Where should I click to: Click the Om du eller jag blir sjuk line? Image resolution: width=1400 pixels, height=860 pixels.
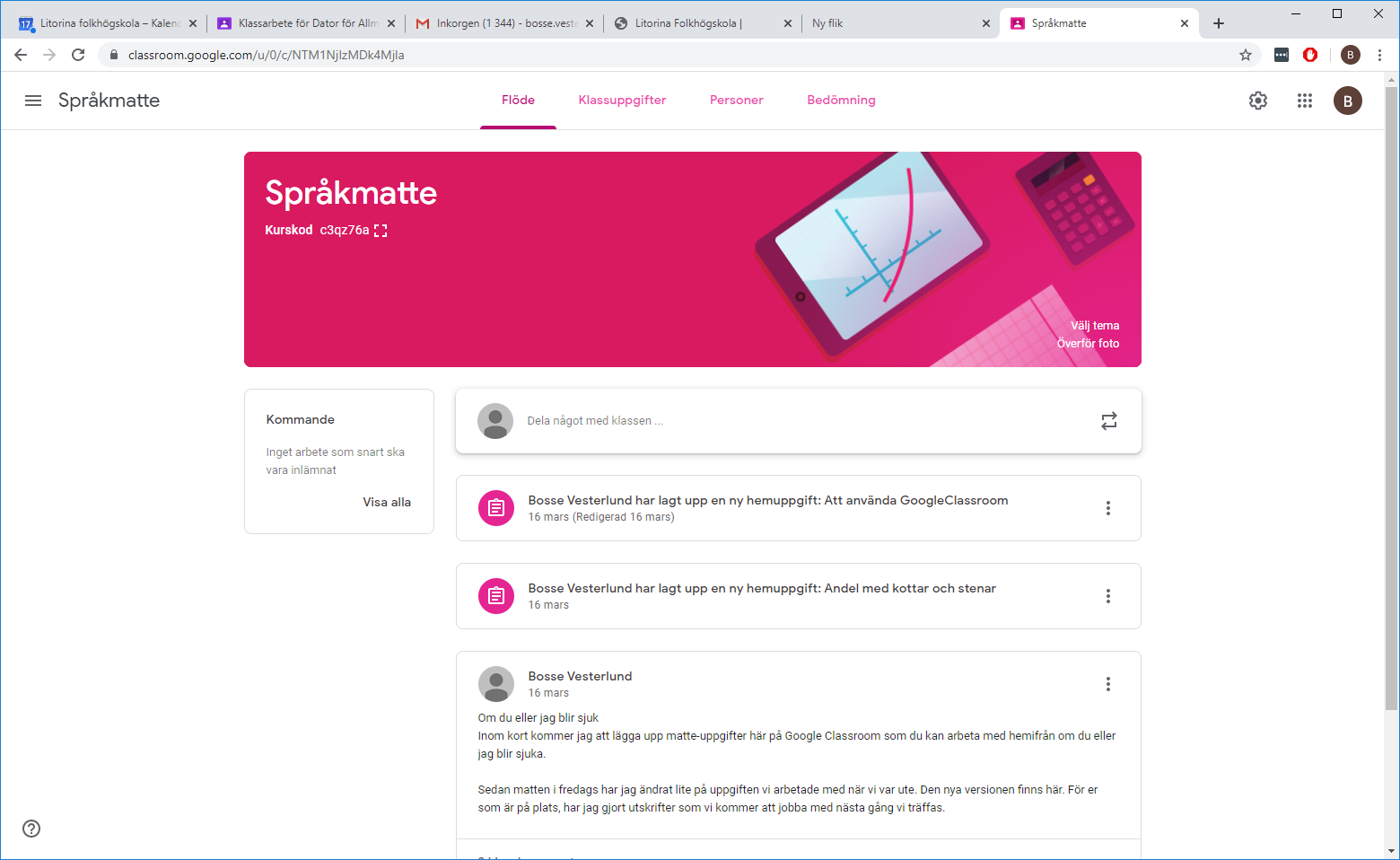pyautogui.click(x=538, y=718)
